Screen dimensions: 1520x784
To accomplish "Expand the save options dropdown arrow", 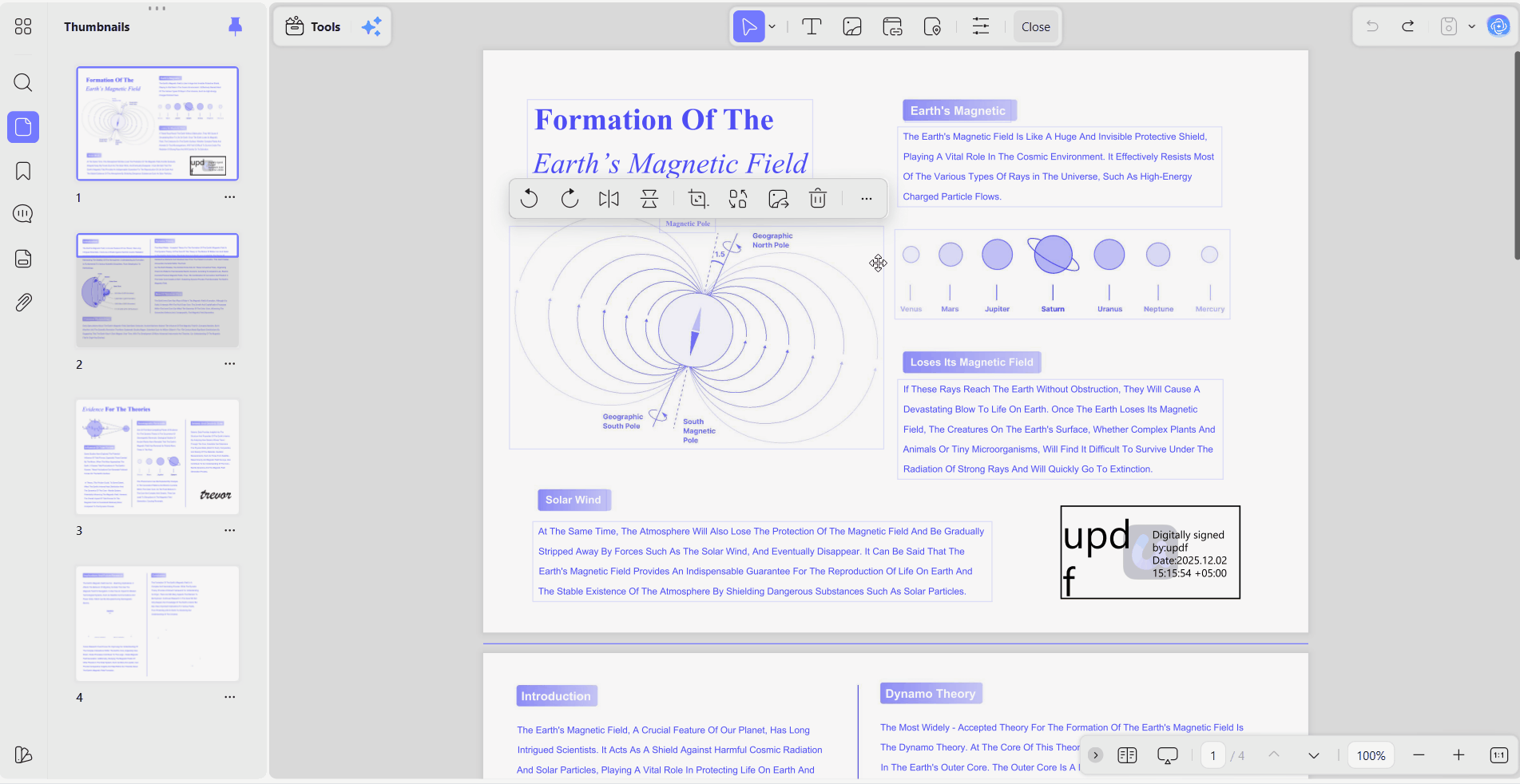I will (x=1471, y=26).
